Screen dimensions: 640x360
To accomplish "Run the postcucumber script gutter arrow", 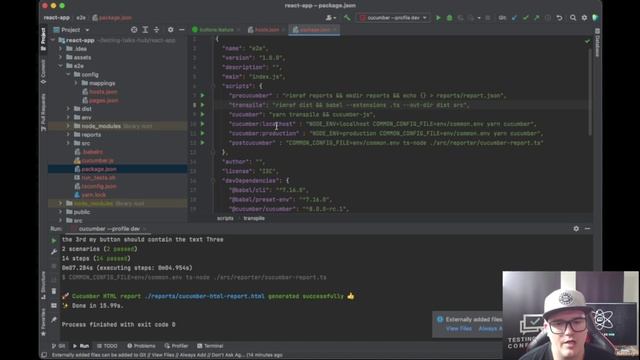I will (x=202, y=143).
